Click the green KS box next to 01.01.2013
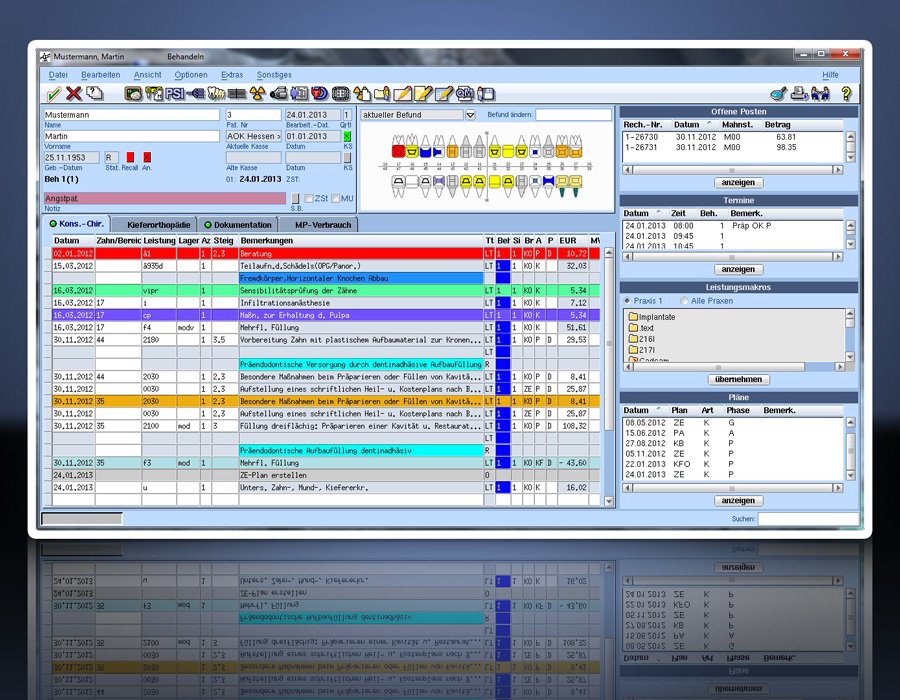900x700 pixels. 347,137
